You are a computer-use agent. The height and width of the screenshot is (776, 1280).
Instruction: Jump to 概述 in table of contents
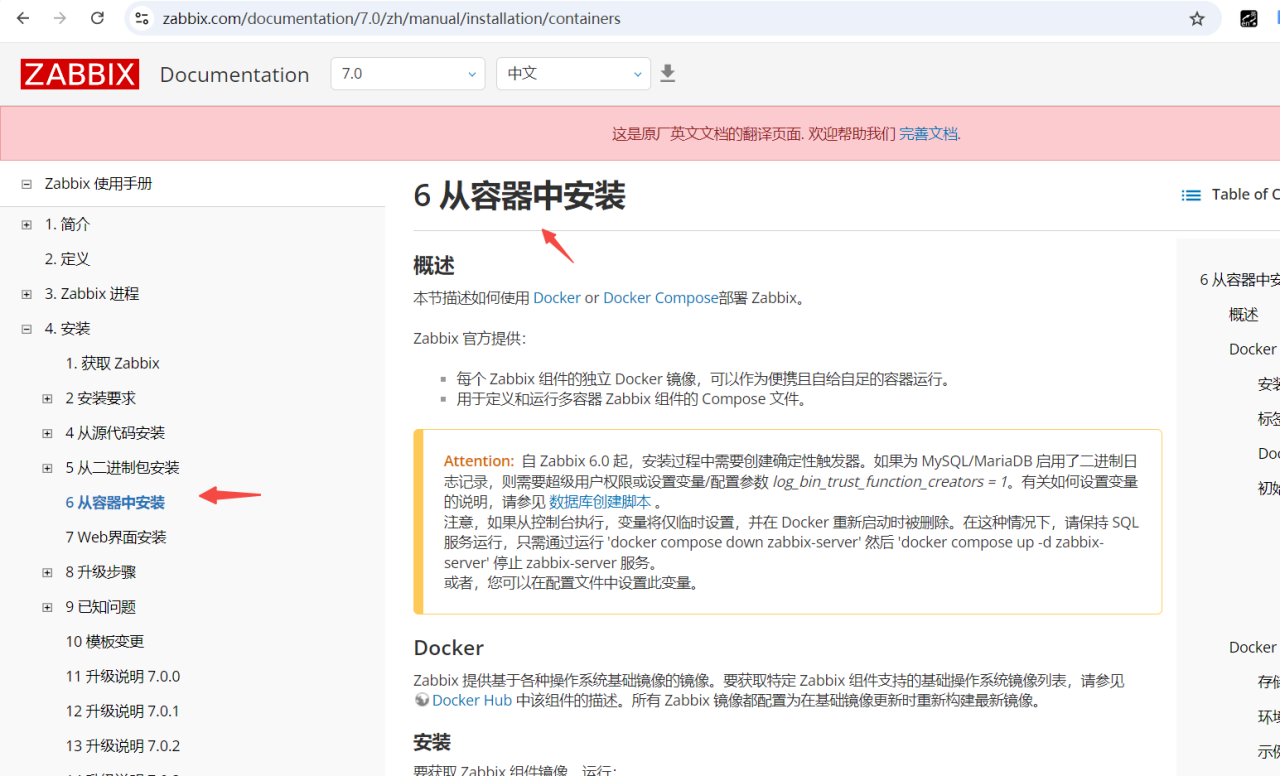pos(1243,315)
